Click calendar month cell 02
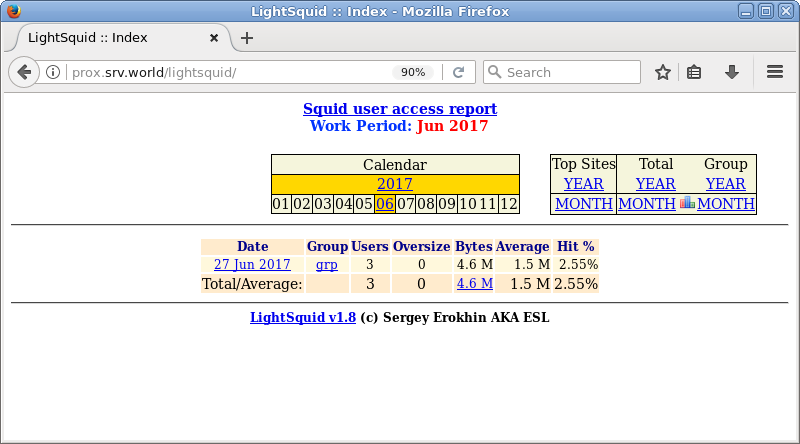Image resolution: width=800 pixels, height=444 pixels. (302, 204)
